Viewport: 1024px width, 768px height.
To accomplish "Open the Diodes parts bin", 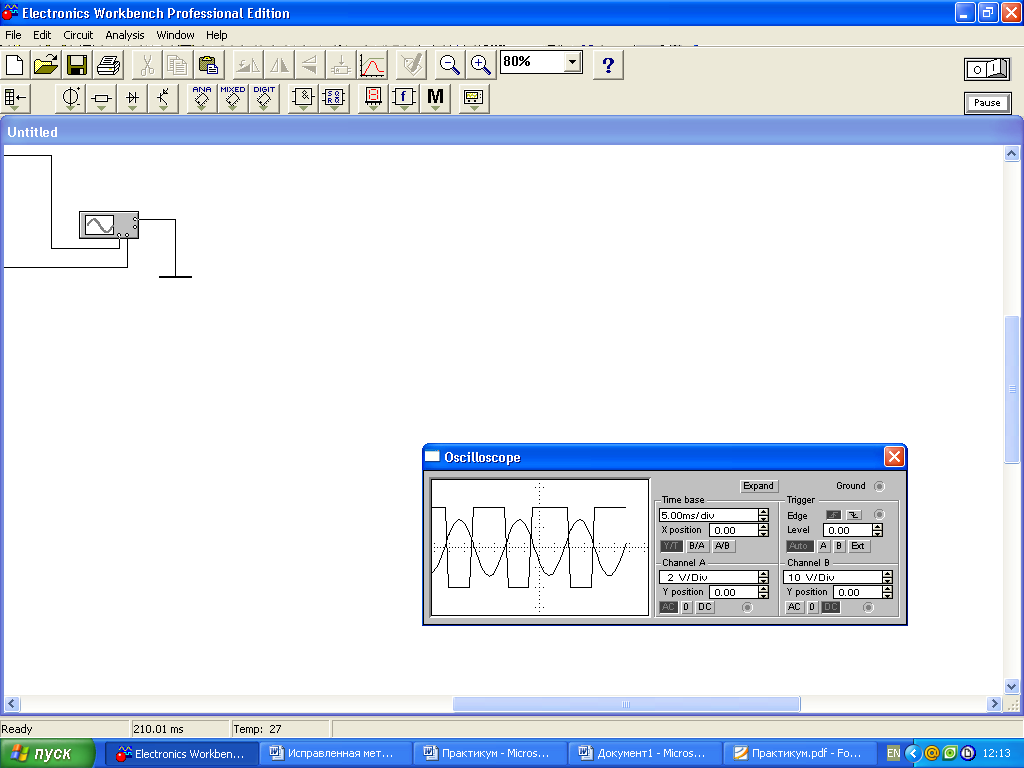I will coord(132,98).
